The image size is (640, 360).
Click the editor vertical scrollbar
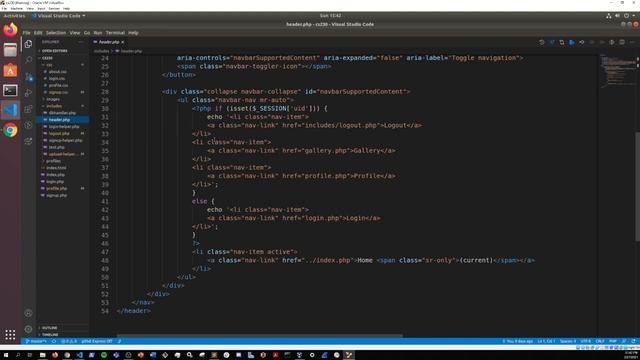tap(638, 187)
